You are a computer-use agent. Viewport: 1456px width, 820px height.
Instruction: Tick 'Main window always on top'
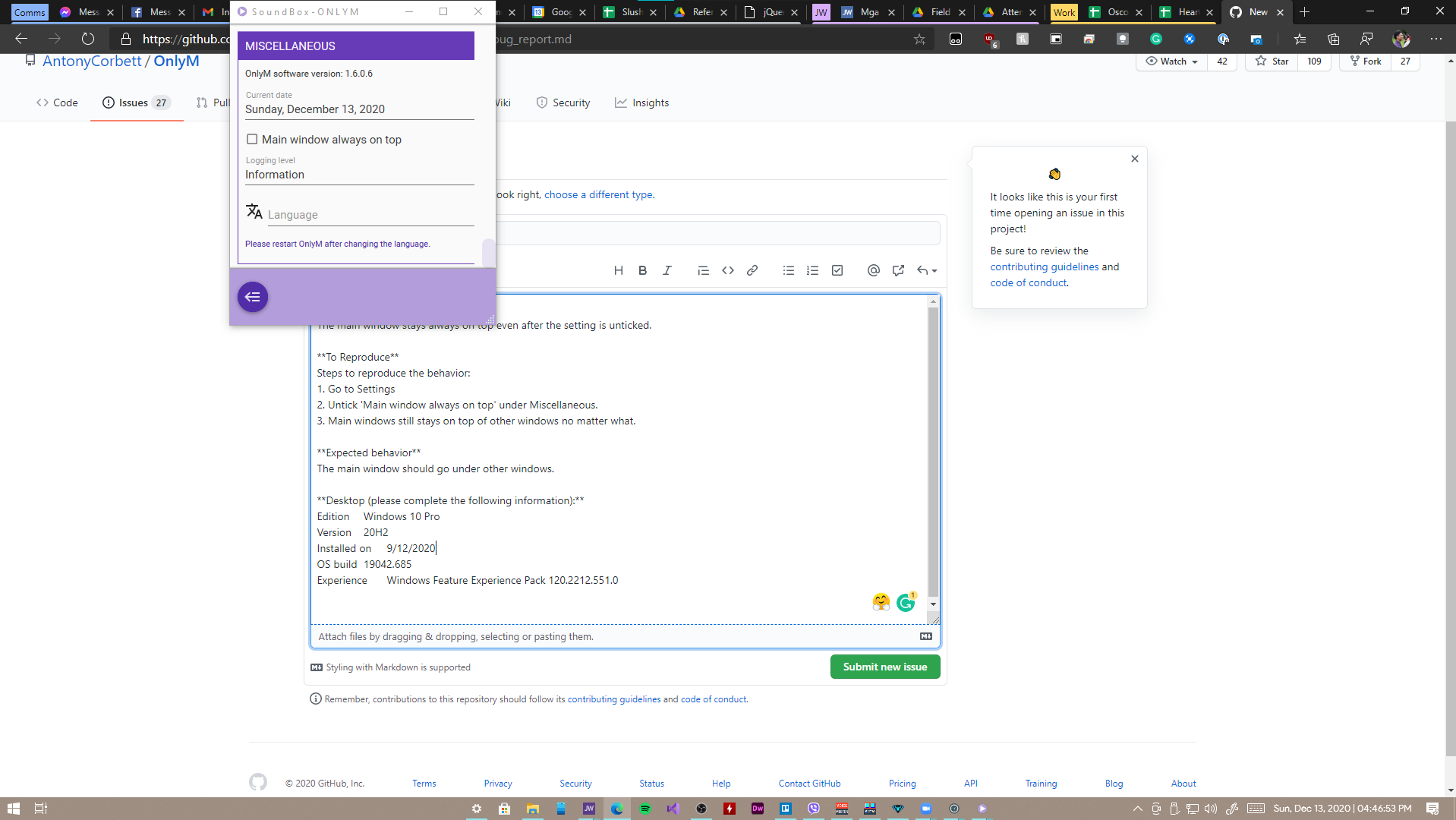(251, 139)
